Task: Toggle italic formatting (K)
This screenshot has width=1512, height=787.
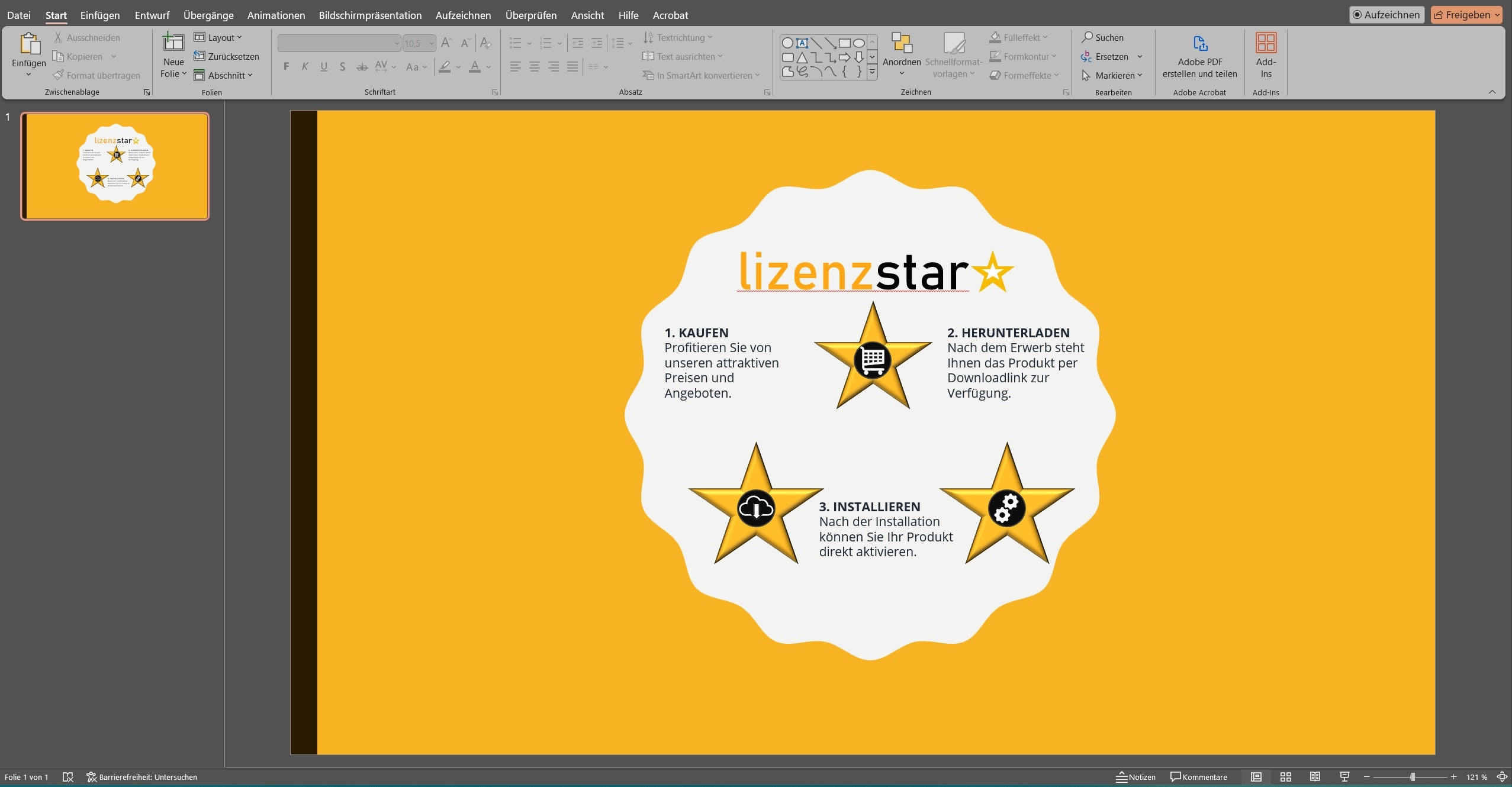Action: pyautogui.click(x=305, y=66)
